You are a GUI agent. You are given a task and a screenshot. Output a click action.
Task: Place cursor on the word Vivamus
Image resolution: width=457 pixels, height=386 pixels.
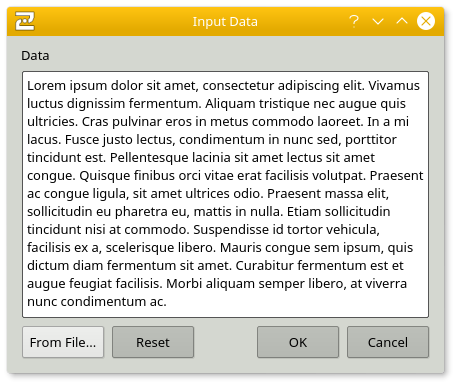[x=394, y=86]
